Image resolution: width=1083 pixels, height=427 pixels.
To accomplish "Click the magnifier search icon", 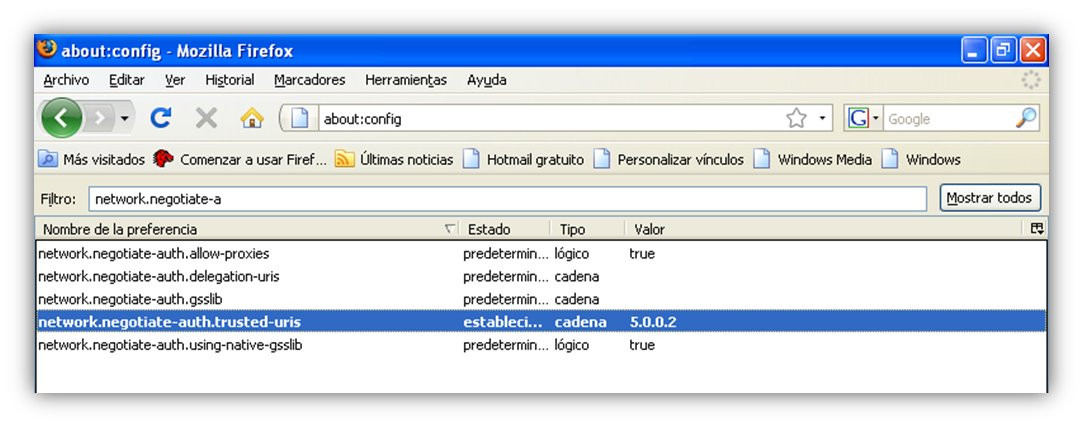I will click(x=1026, y=118).
